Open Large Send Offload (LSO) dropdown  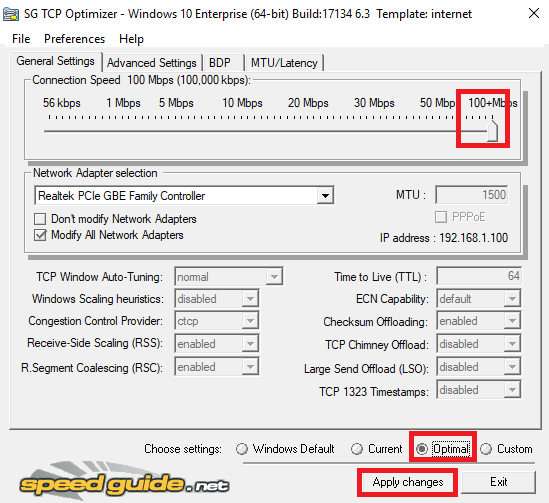[479, 367]
